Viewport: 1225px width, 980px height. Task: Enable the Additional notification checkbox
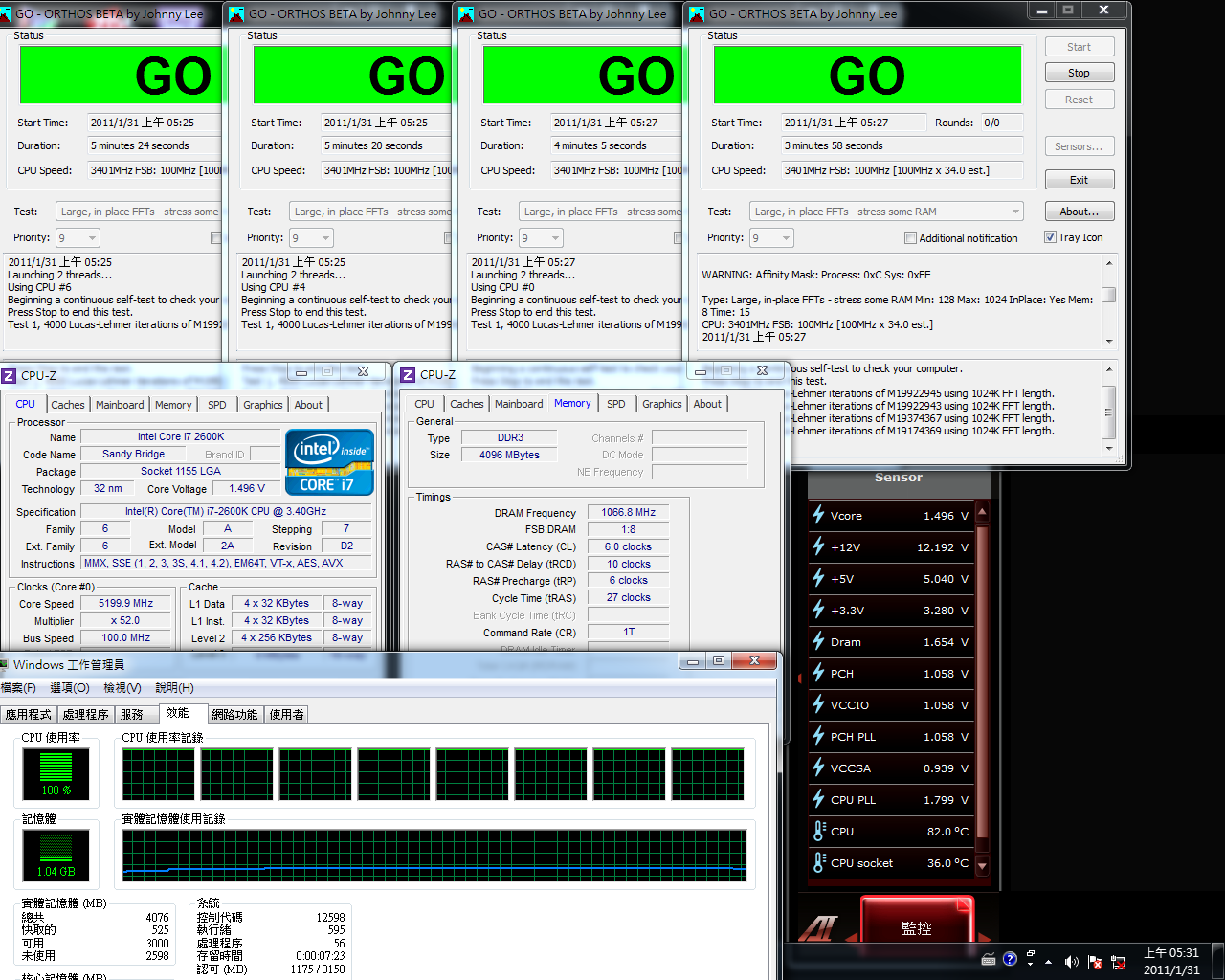click(x=910, y=237)
